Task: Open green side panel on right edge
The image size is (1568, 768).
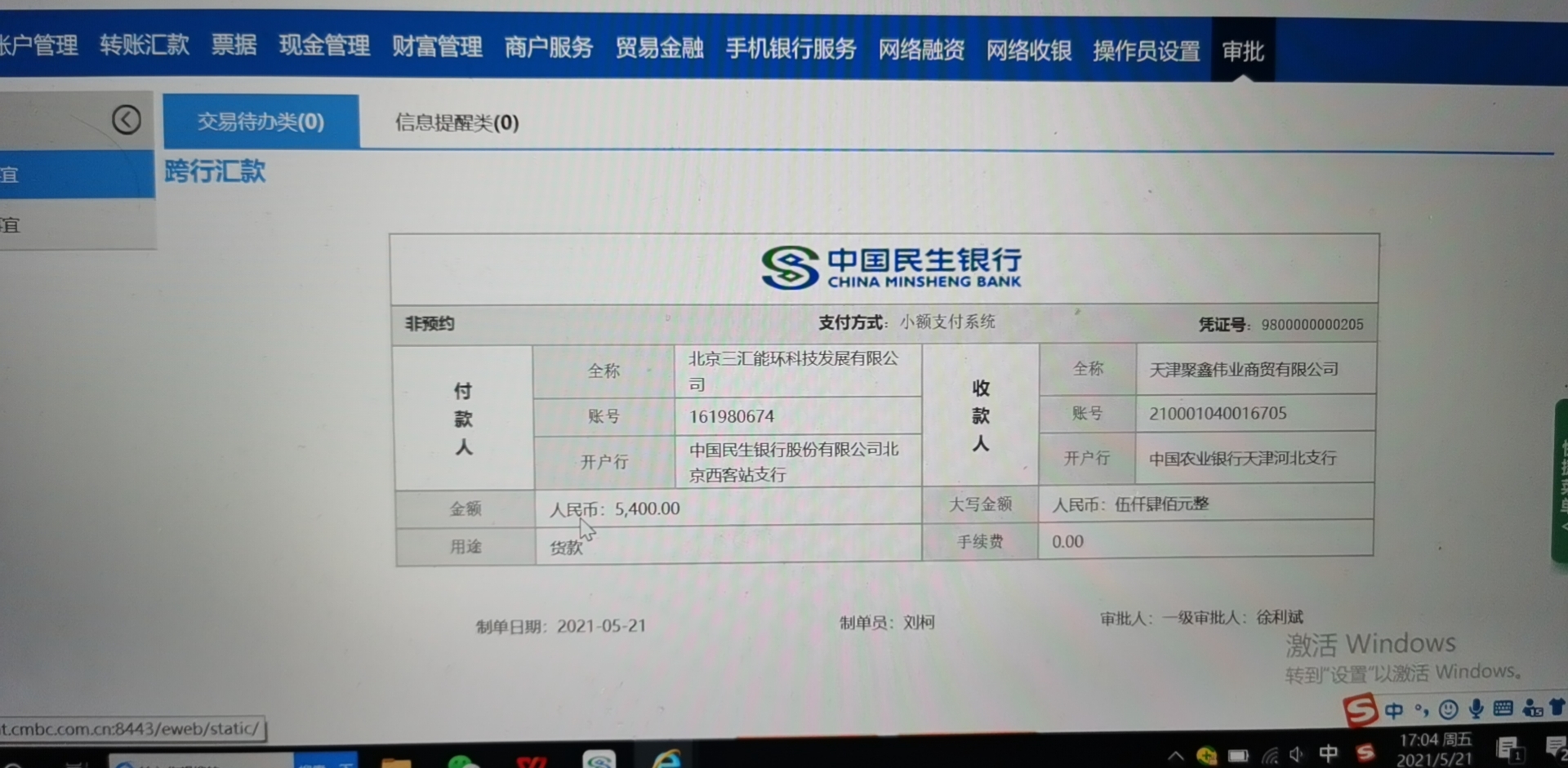Action: 1560,480
